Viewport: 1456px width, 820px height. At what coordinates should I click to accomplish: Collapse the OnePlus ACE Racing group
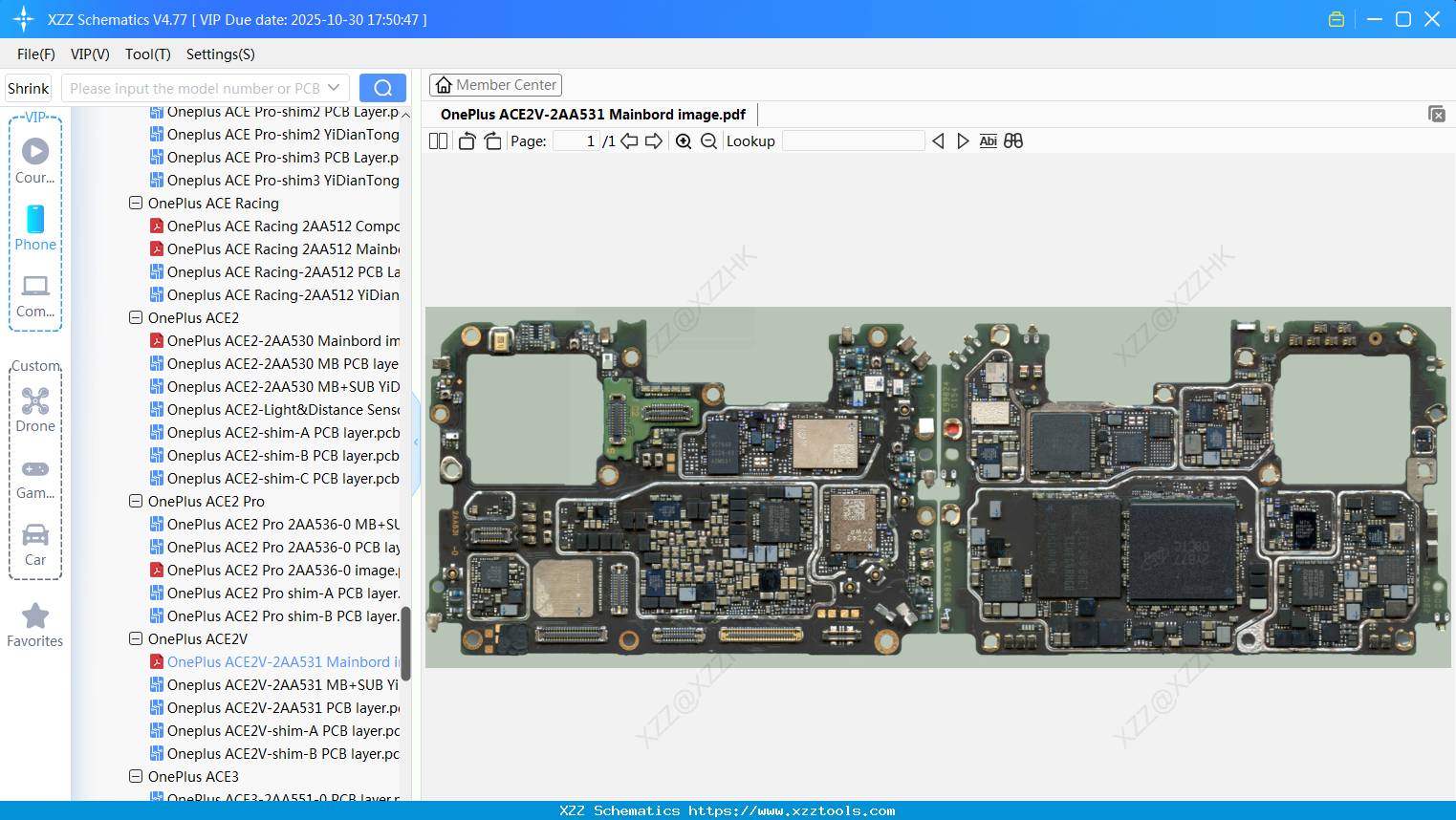pos(135,203)
